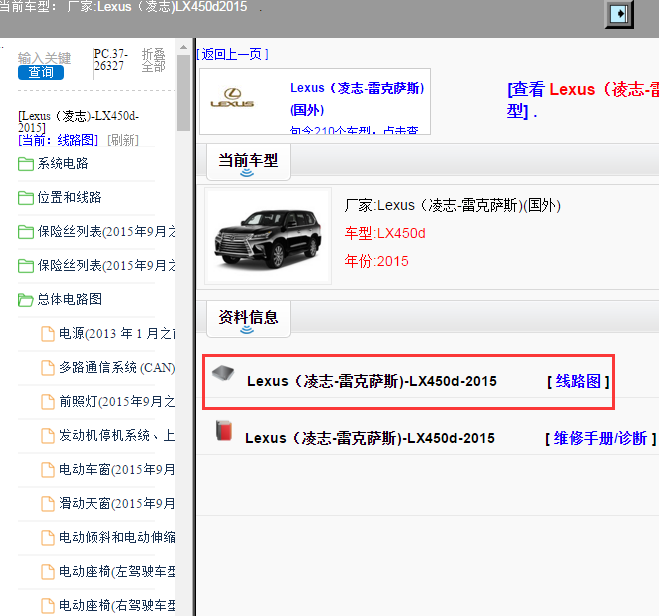Select the 当前车型 tab
The width and height of the screenshot is (659, 616).
[x=248, y=162]
